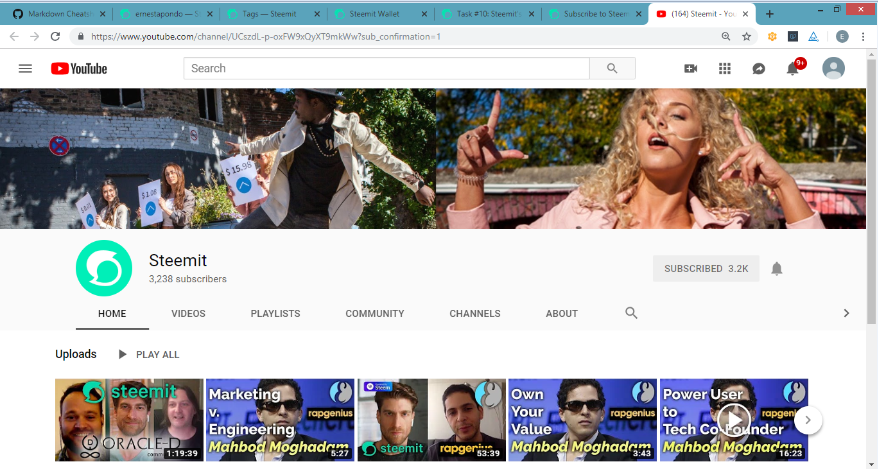
Task: Open the YouTube apps grid icon
Action: click(725, 68)
